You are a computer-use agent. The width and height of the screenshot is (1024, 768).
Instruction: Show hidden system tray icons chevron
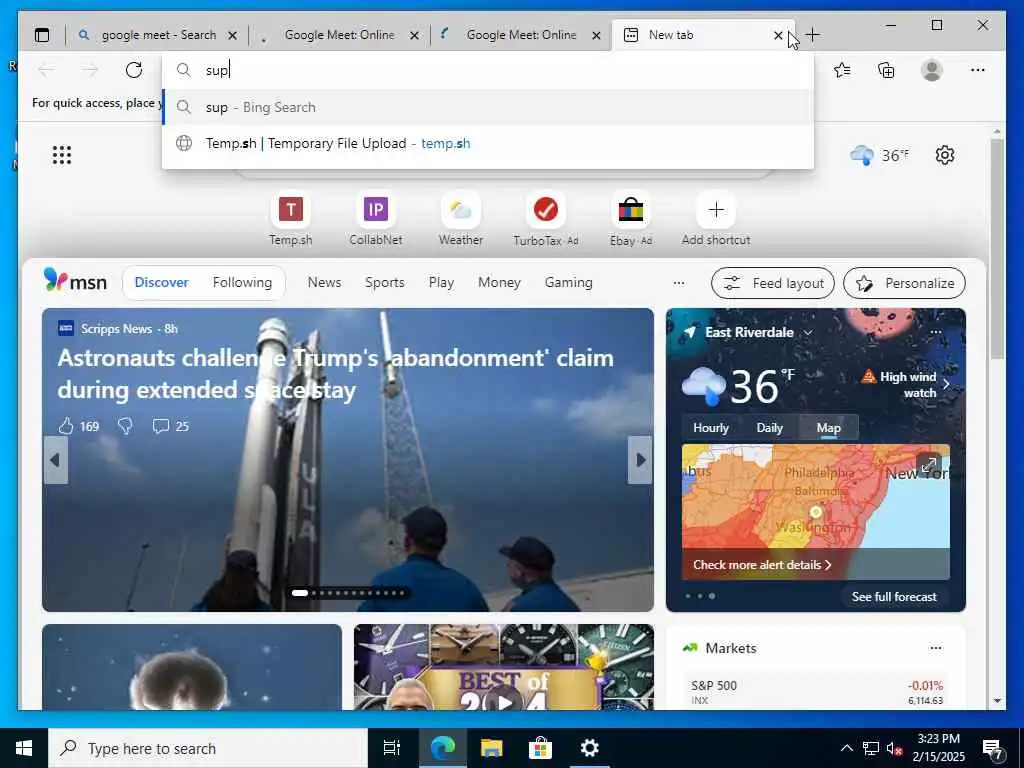click(846, 748)
